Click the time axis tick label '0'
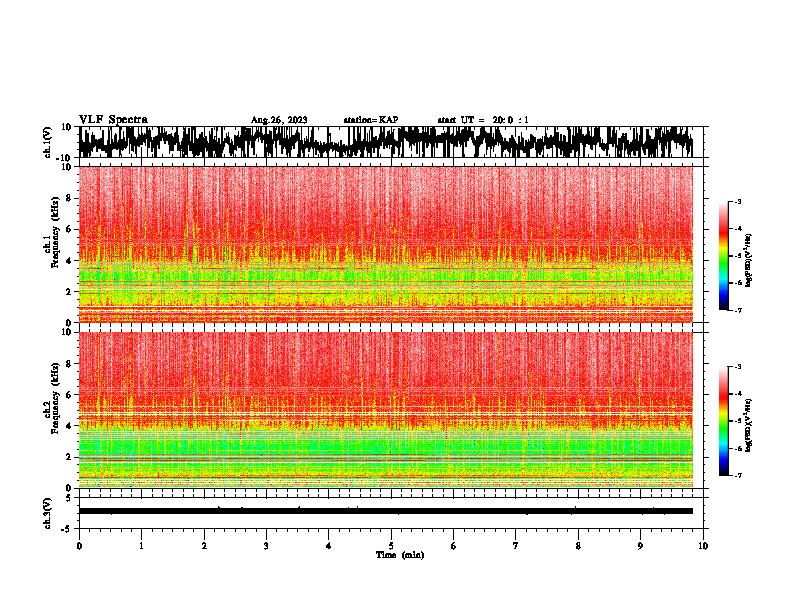Viewport: 792px width, 612px height. [x=79, y=546]
